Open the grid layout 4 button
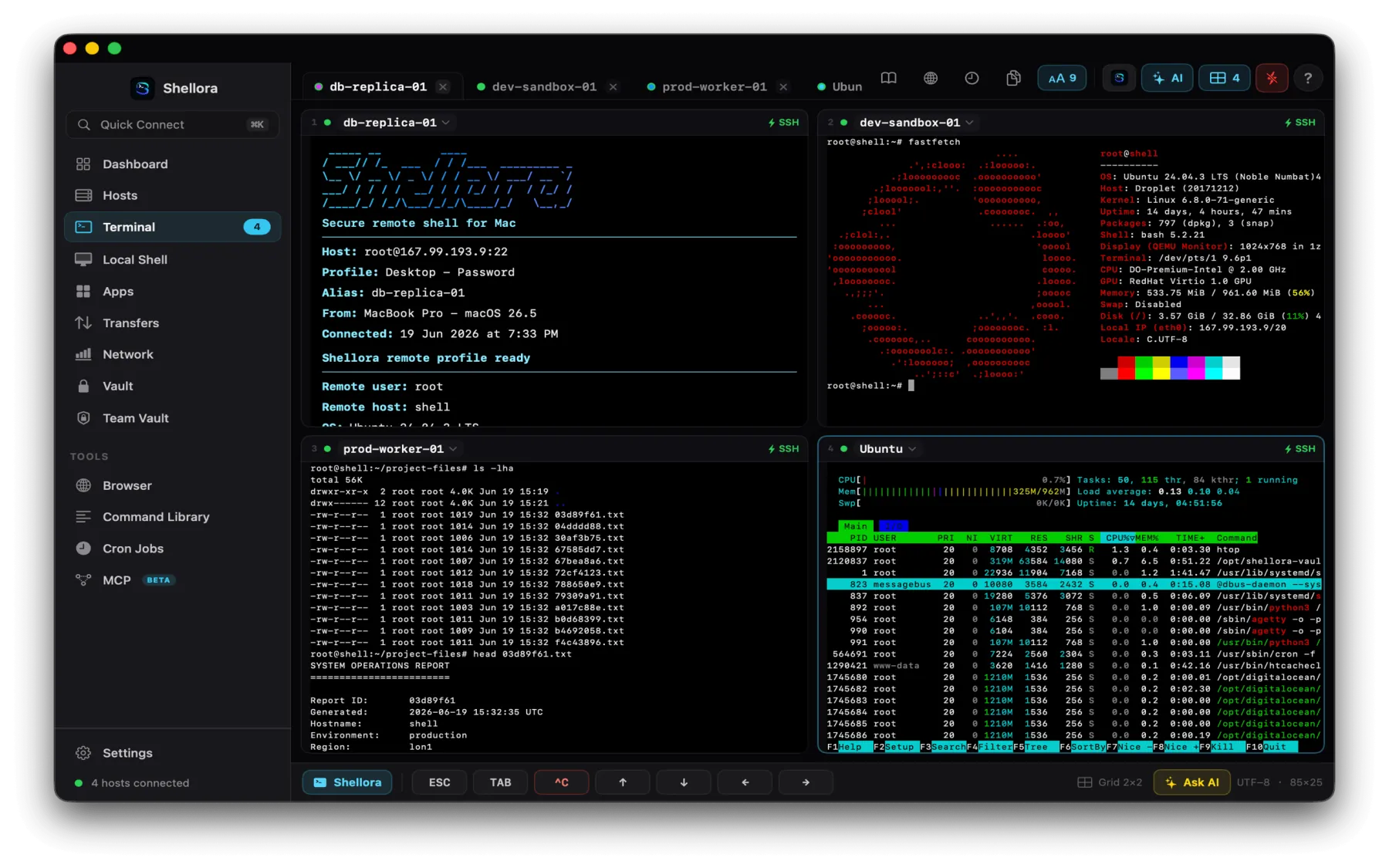The image size is (1389, 868). pos(1225,78)
